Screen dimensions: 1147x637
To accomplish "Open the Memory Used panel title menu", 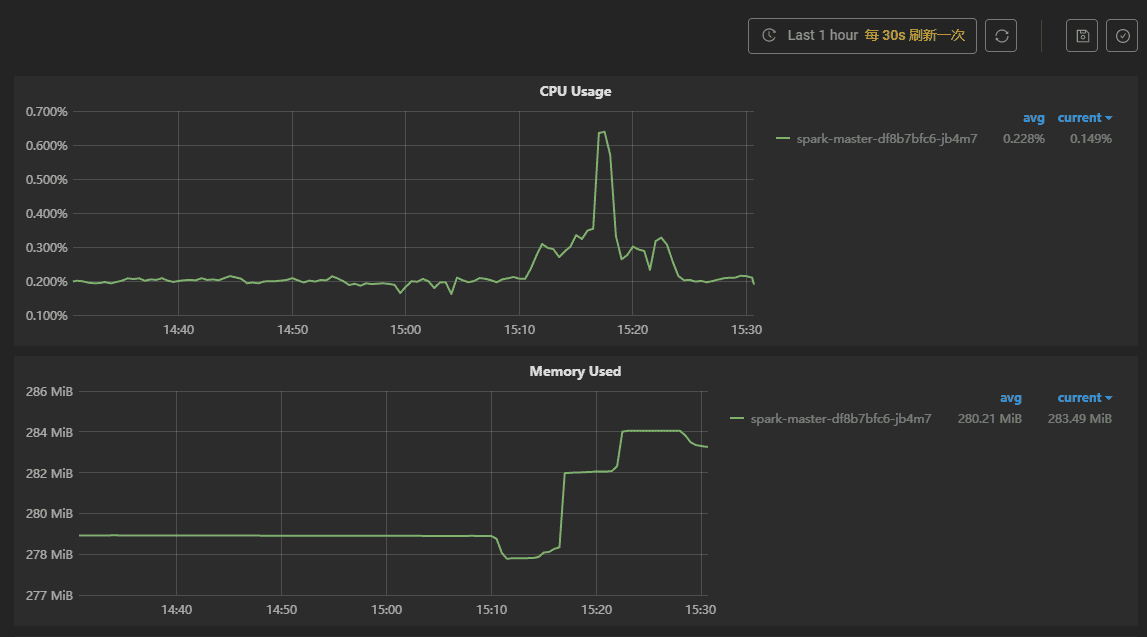I will (x=575, y=371).
